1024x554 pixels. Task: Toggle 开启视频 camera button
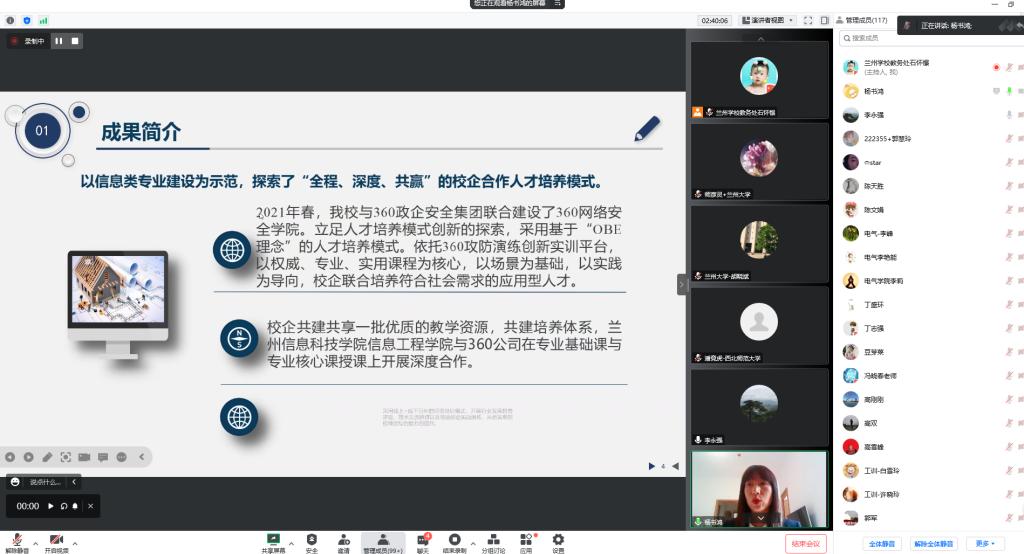(56, 540)
